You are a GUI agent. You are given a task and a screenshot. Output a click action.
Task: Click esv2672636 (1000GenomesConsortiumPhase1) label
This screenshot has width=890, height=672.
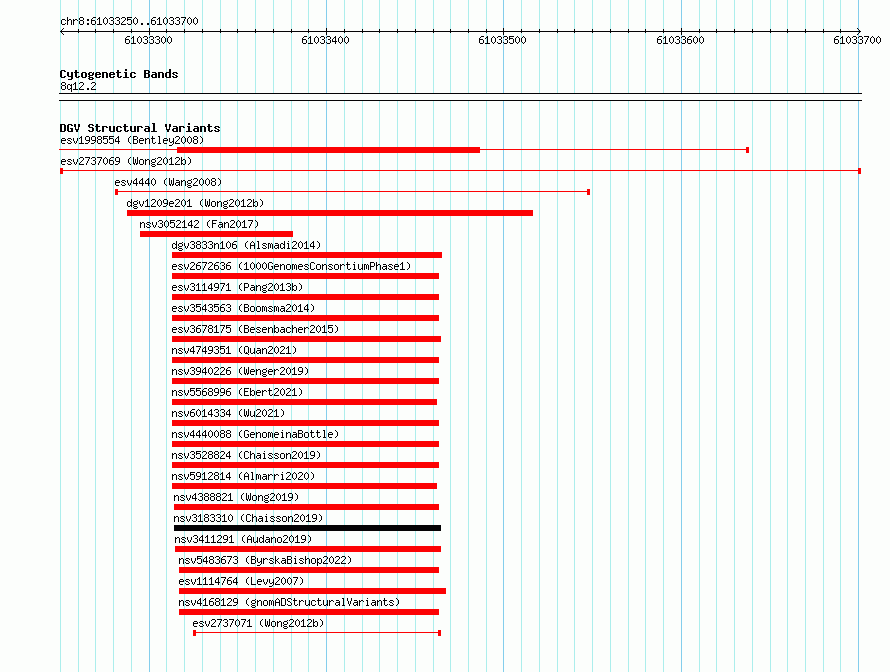point(291,266)
